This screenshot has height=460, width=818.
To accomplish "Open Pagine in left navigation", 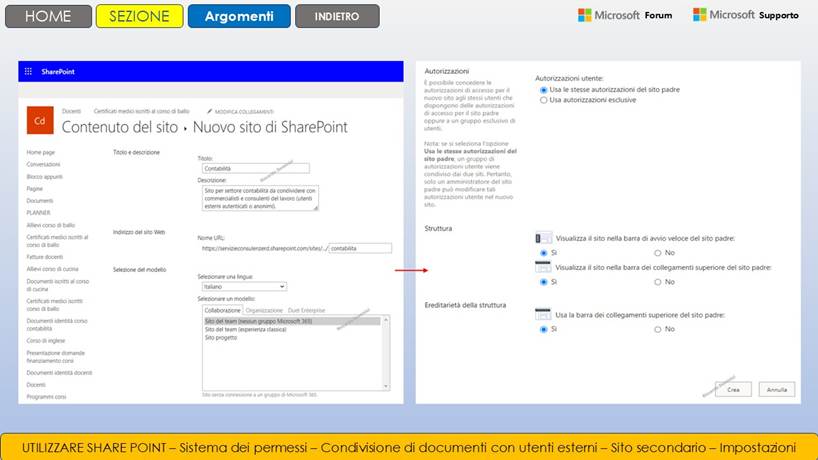I will pyautogui.click(x=34, y=189).
